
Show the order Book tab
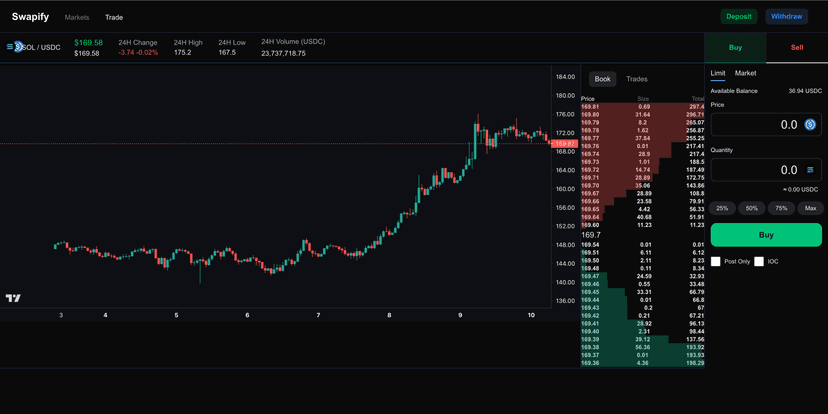602,79
